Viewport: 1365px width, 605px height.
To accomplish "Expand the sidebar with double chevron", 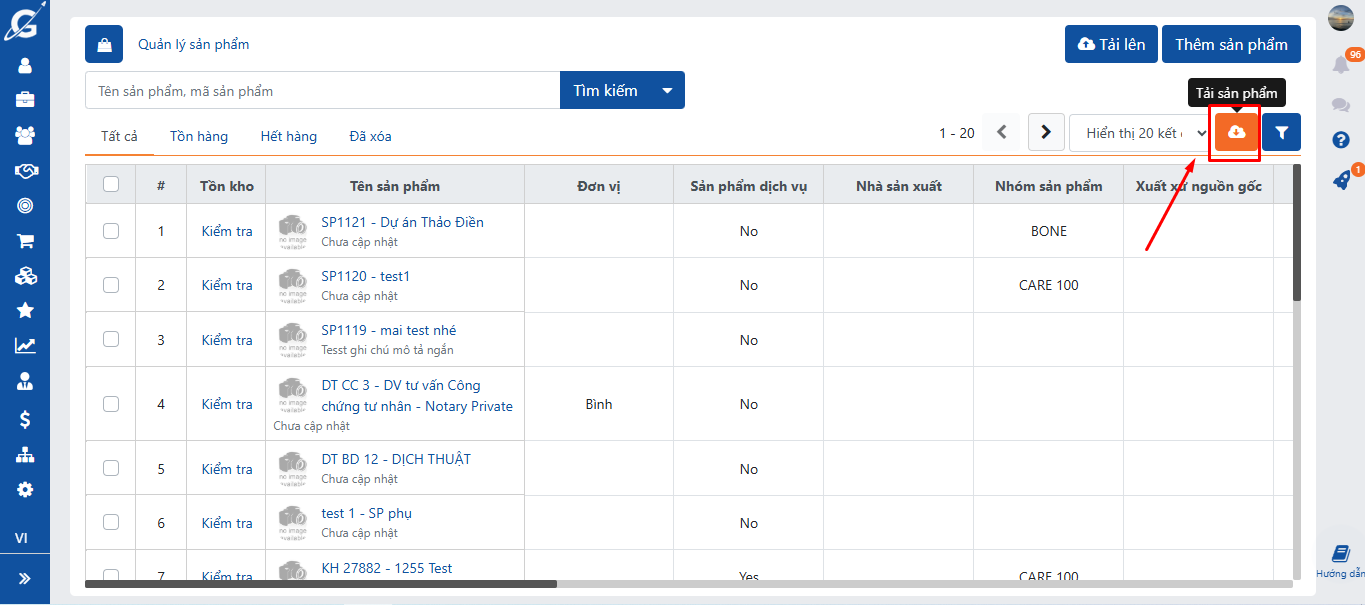I will 25,578.
